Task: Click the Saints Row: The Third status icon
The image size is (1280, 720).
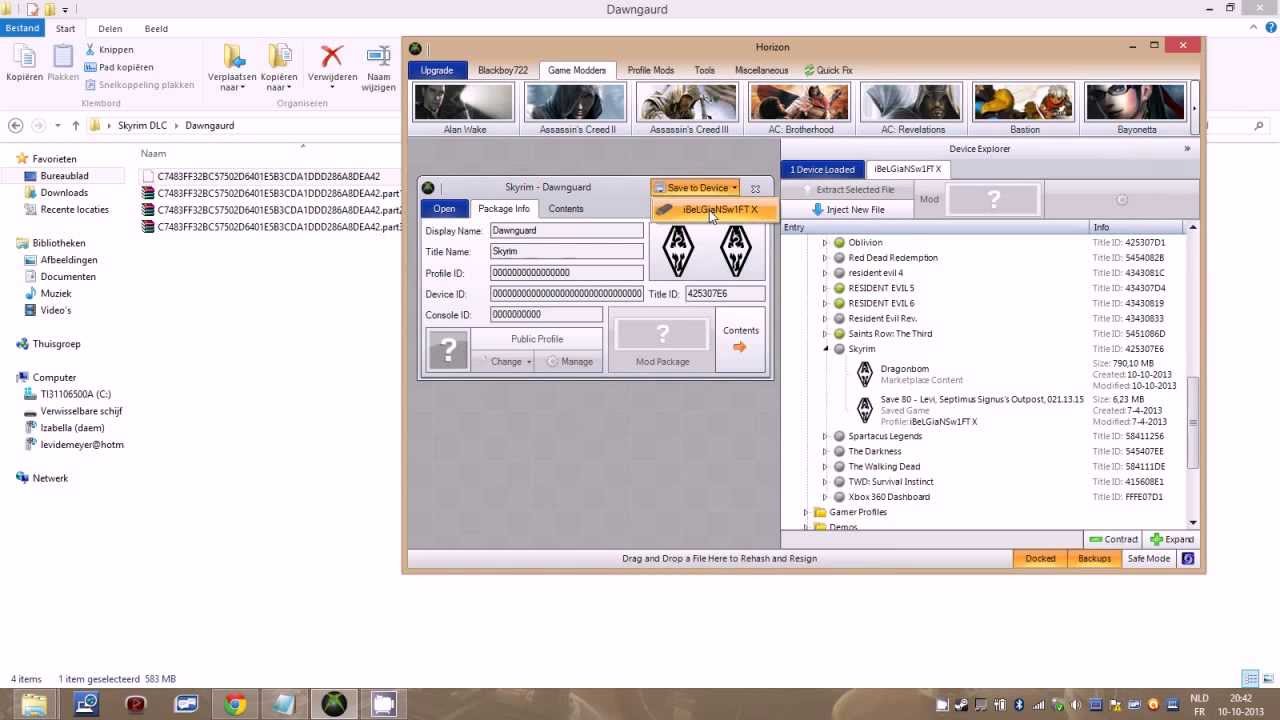Action: pyautogui.click(x=840, y=334)
